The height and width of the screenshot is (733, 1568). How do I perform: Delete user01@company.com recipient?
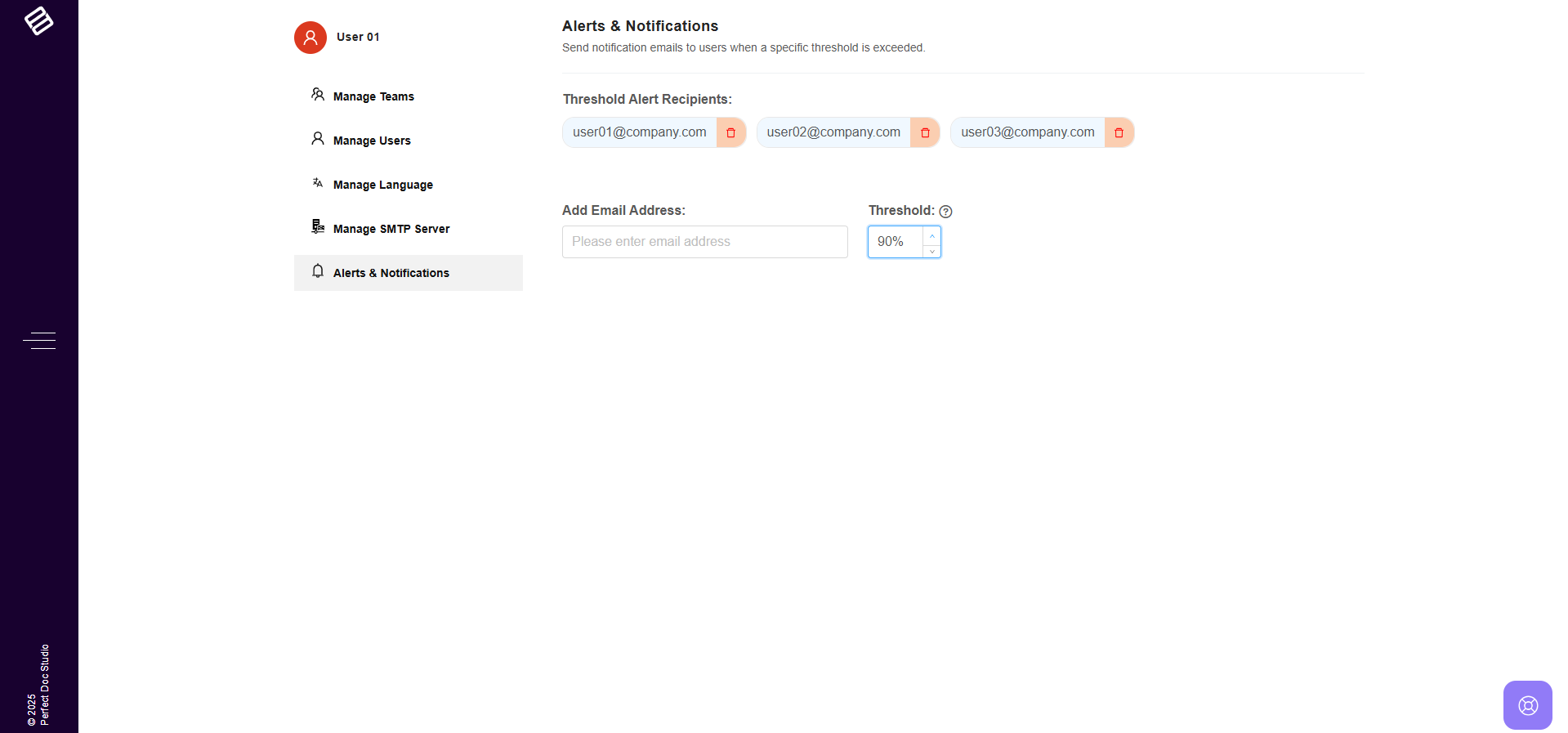[x=731, y=132]
